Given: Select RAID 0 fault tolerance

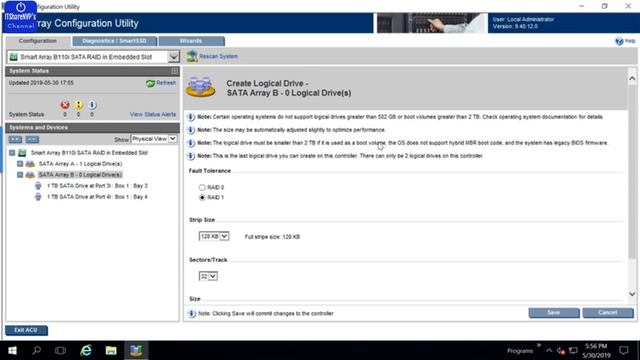Looking at the screenshot, I should tap(202, 187).
